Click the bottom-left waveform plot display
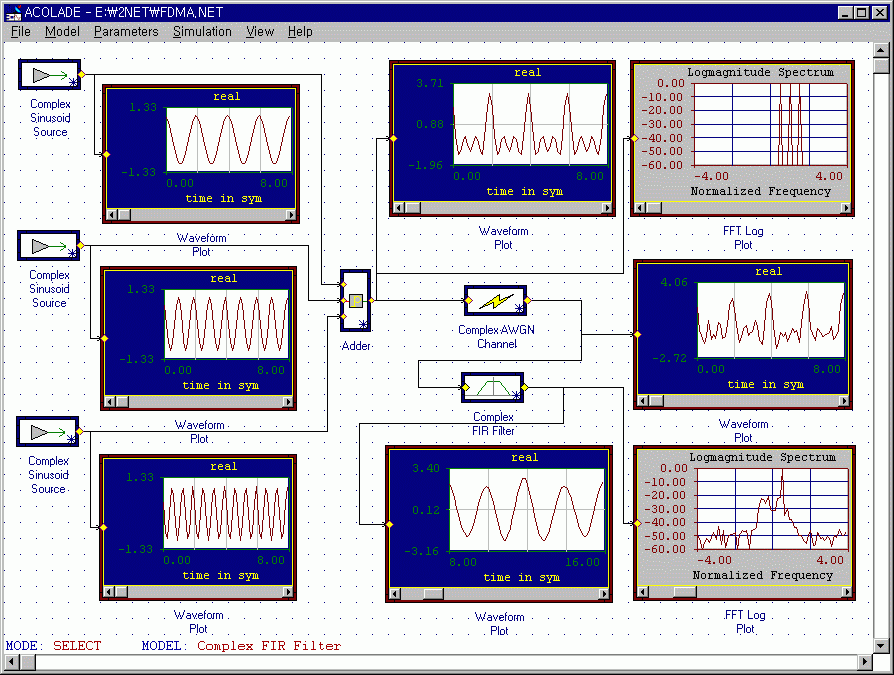Screen dimensions: 894x675 click(x=198, y=527)
